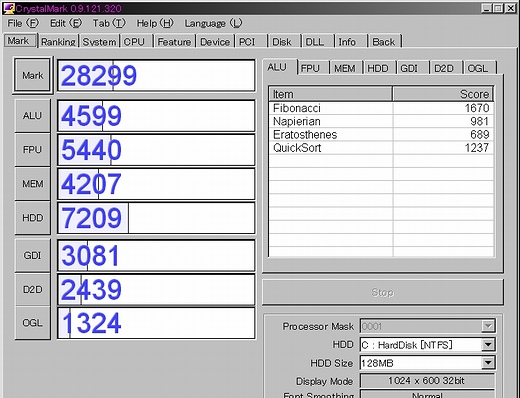520x398 pixels.
Task: Select the Mark tab
Action: coord(20,41)
